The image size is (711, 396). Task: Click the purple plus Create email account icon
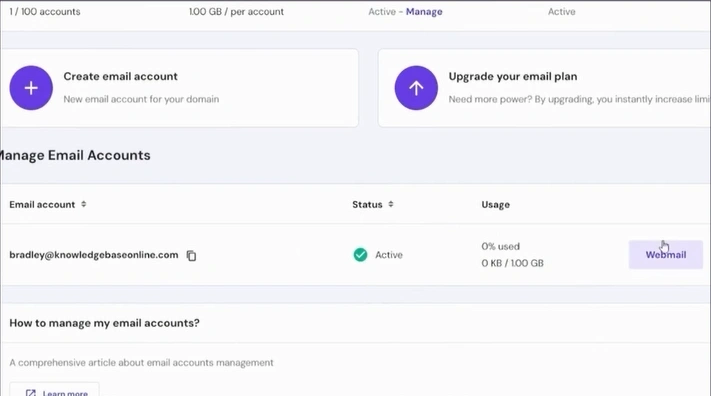click(x=31, y=88)
